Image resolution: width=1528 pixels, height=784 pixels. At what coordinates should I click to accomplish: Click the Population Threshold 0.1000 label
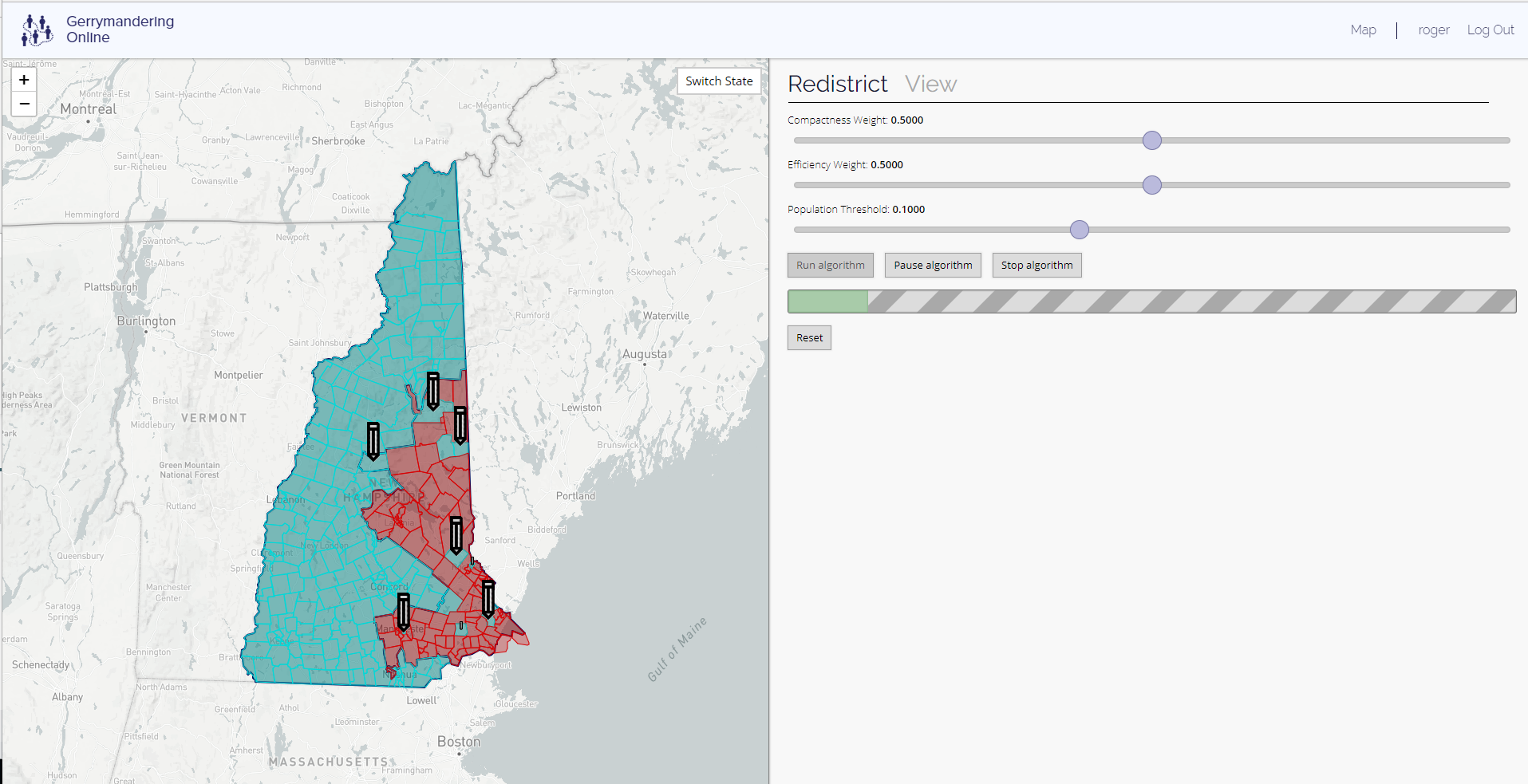click(x=856, y=210)
